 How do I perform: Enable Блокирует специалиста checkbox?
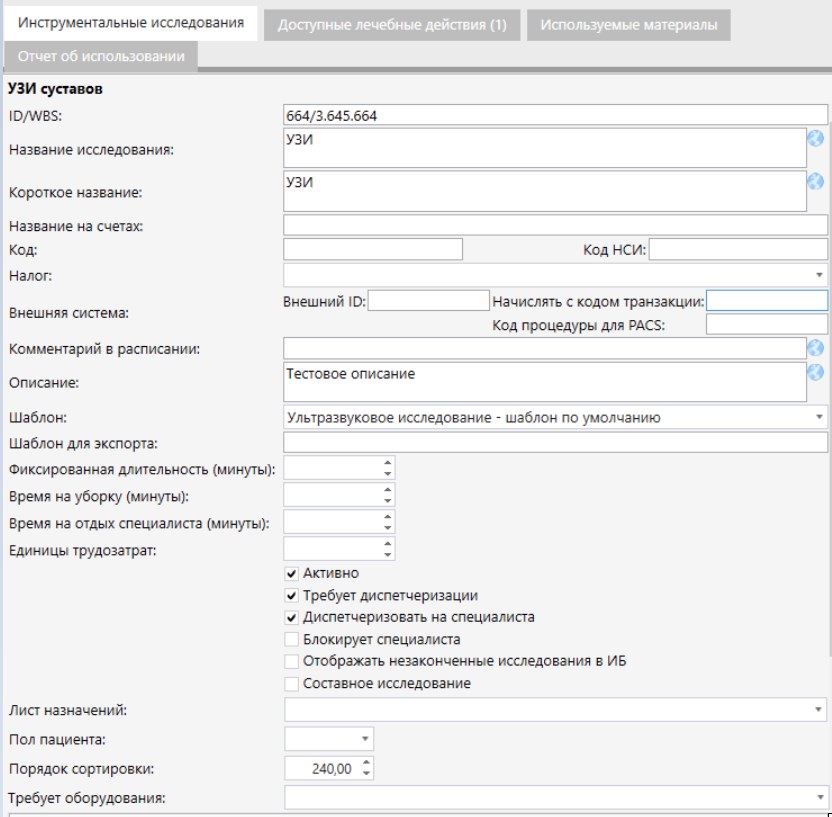click(292, 639)
